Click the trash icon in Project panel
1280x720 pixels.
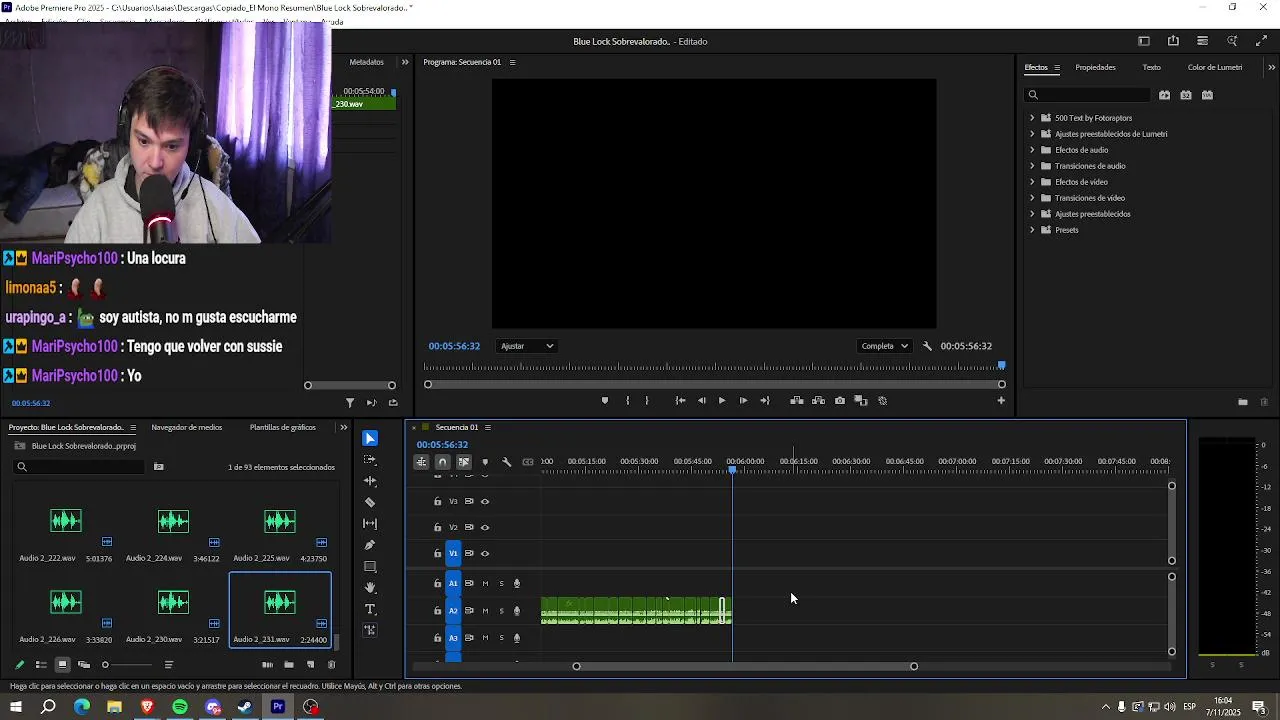coord(332,665)
